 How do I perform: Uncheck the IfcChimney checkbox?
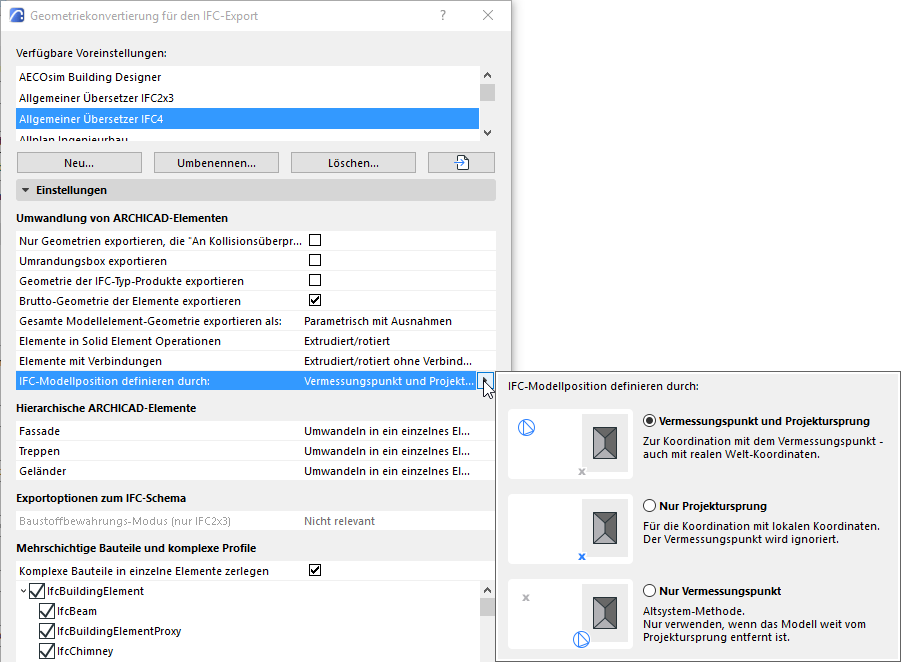pyautogui.click(x=47, y=651)
